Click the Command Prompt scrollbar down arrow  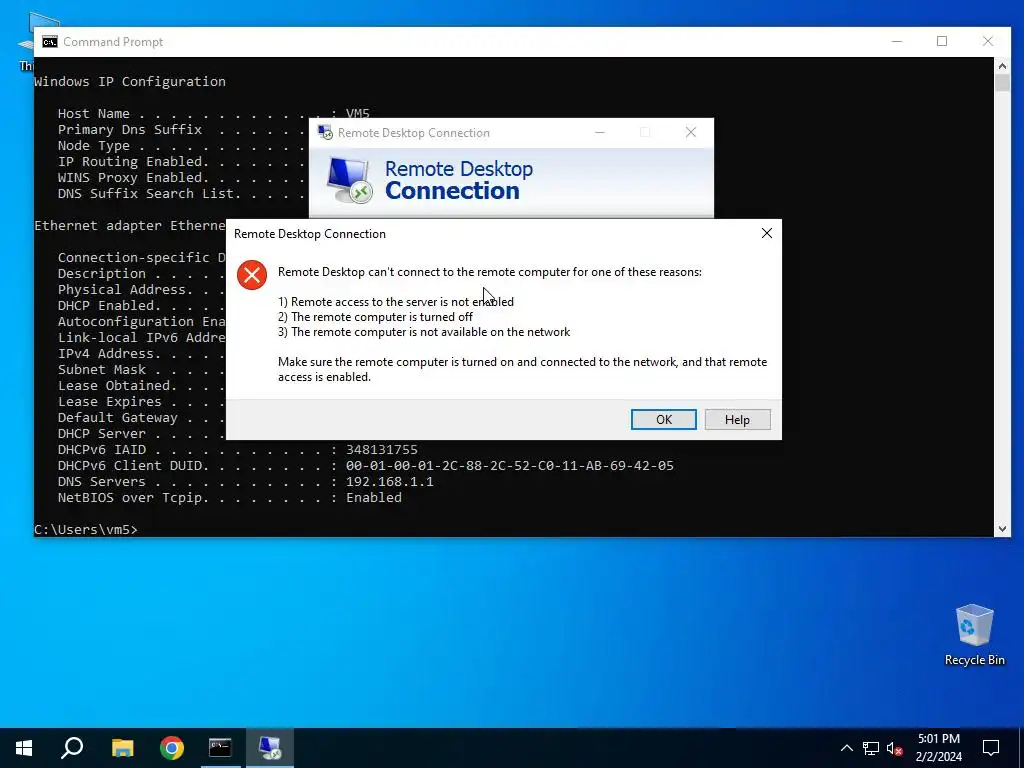pyautogui.click(x=1002, y=529)
